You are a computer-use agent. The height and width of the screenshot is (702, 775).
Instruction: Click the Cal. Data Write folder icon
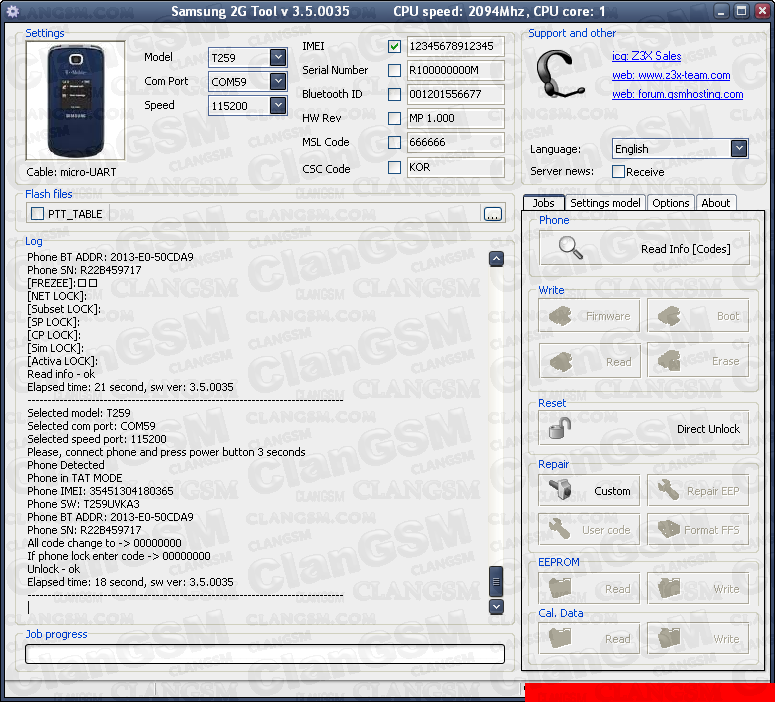[x=669, y=638]
